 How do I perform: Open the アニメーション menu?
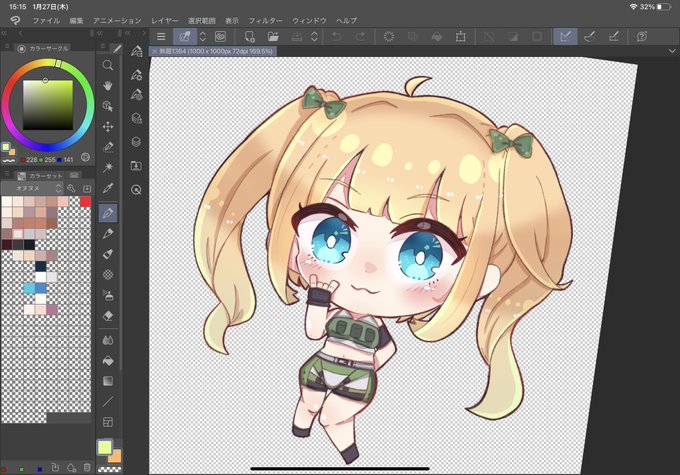tap(117, 20)
